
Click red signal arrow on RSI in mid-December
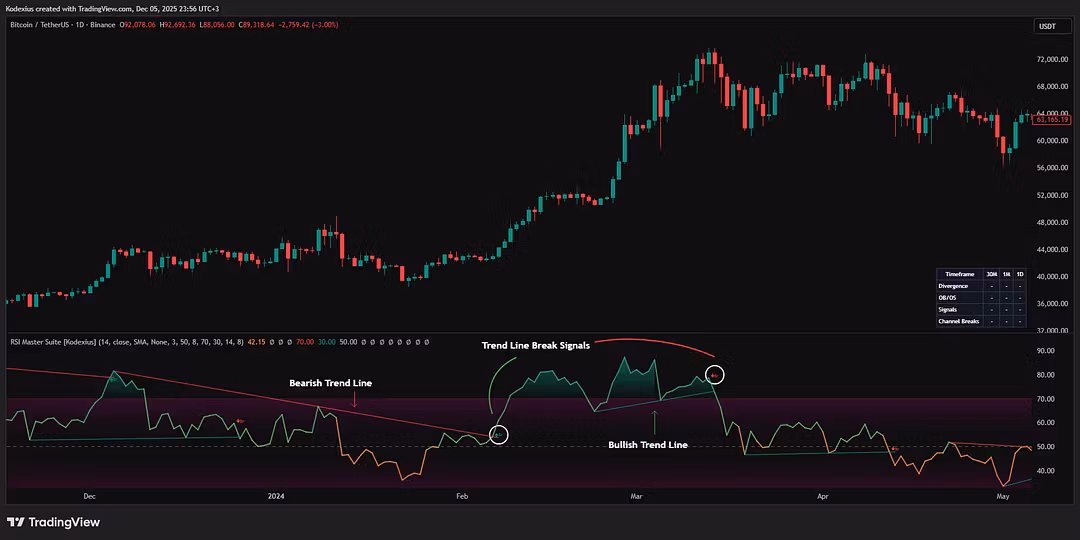239,421
